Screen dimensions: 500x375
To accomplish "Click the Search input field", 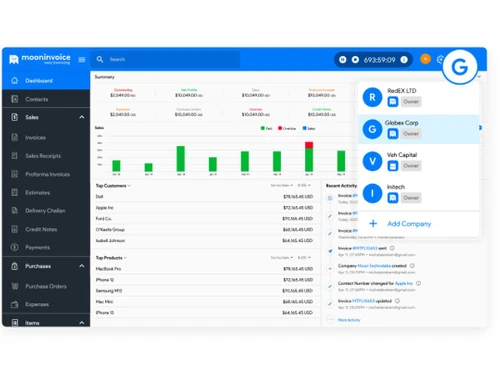I will (166, 59).
